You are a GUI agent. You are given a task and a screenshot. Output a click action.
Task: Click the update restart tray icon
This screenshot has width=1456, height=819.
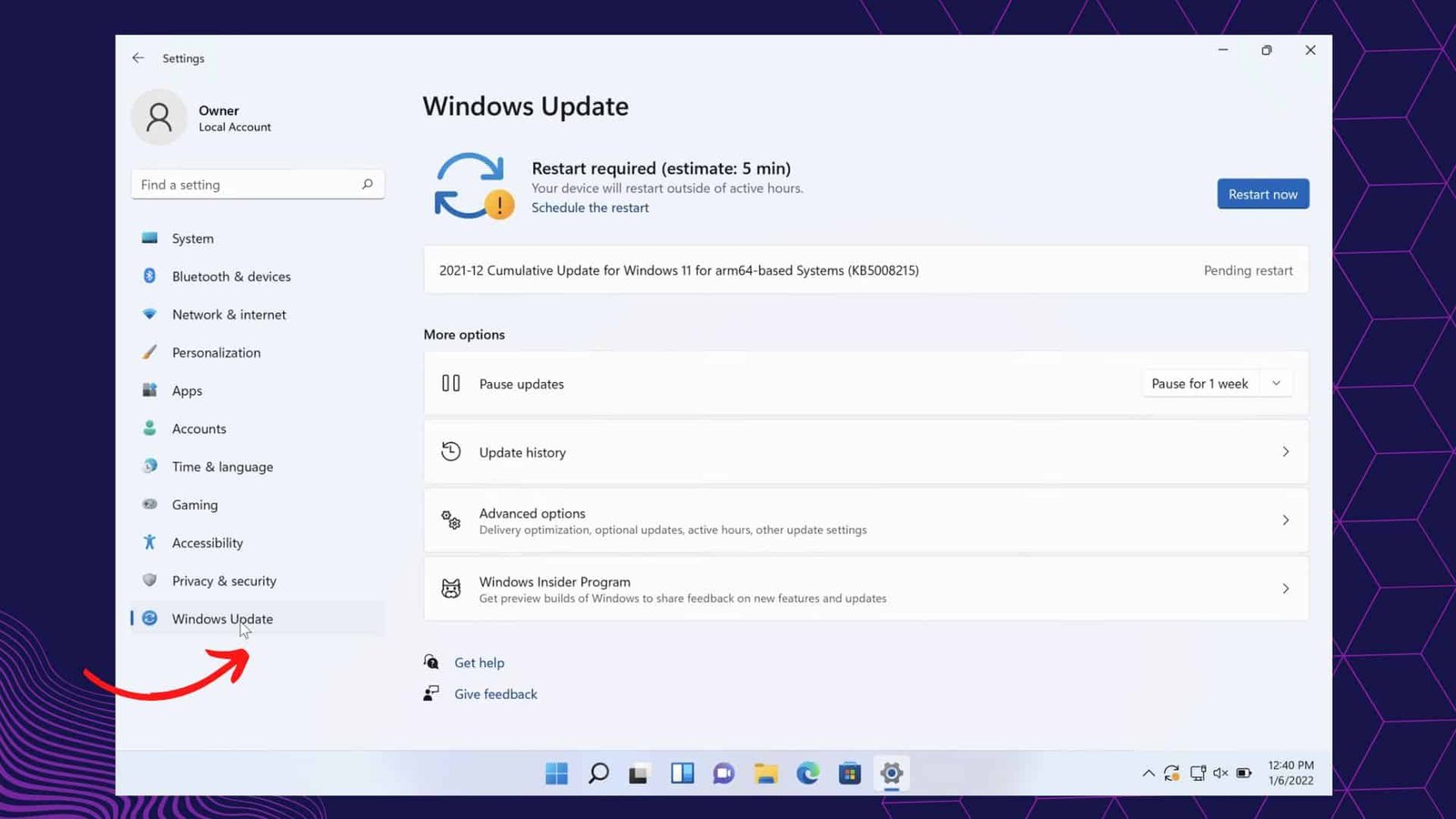1172,773
